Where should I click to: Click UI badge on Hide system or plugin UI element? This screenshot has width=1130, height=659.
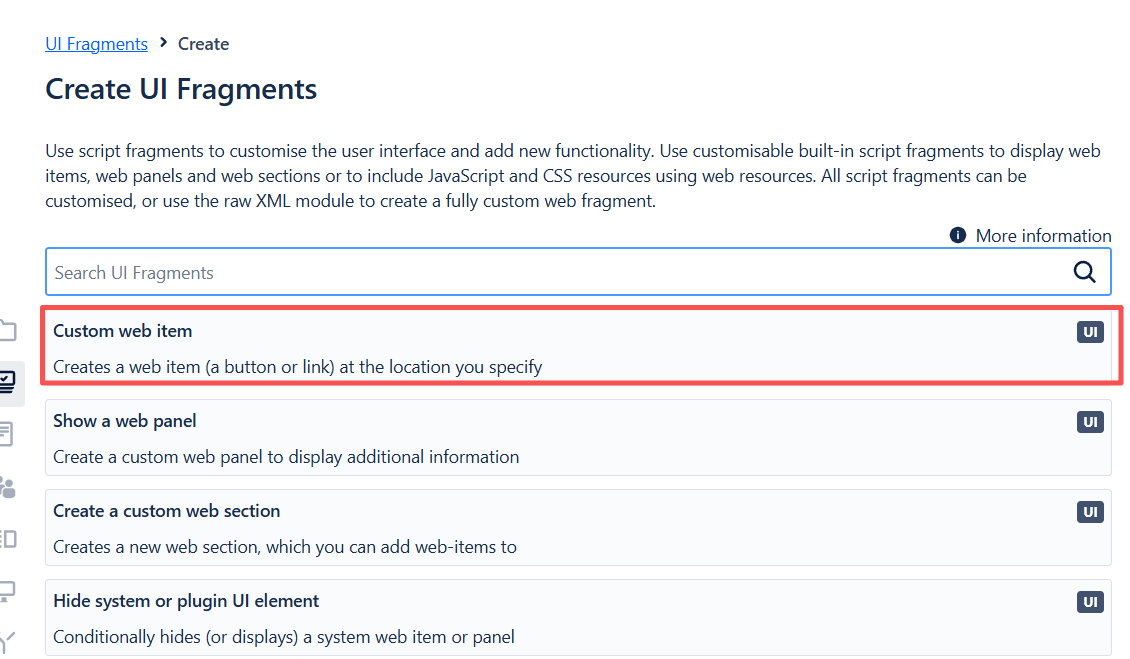pyautogui.click(x=1090, y=602)
